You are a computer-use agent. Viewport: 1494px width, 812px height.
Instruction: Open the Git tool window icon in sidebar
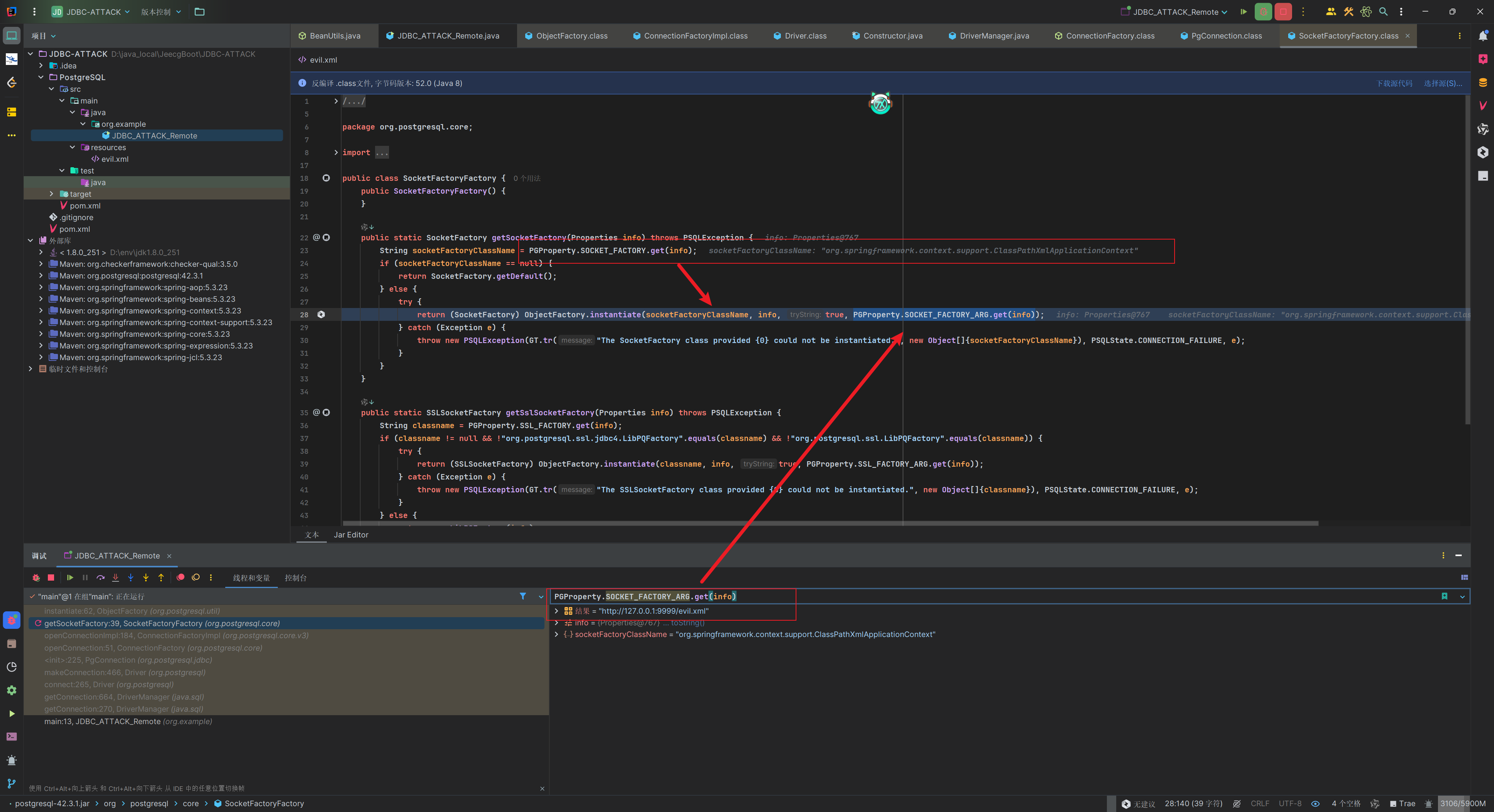(x=11, y=783)
